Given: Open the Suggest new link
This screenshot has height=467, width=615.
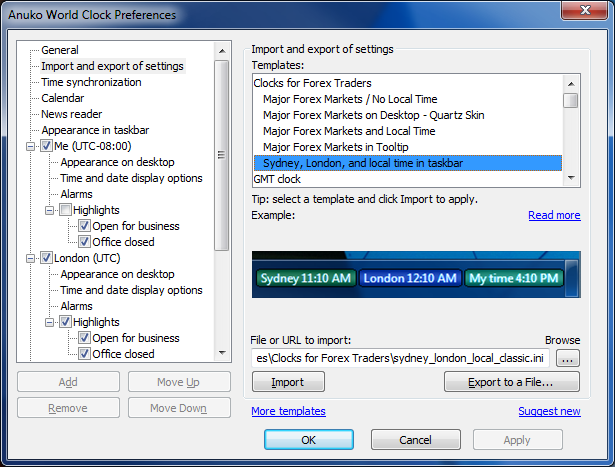Looking at the screenshot, I should click(549, 411).
